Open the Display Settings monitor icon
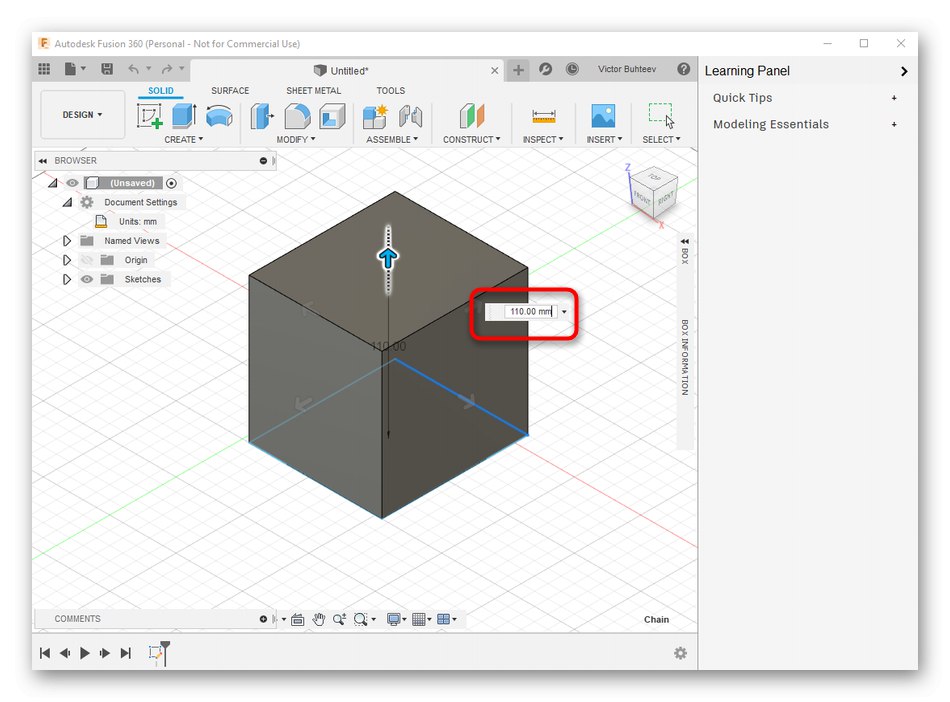This screenshot has width=950, height=702. [x=396, y=619]
